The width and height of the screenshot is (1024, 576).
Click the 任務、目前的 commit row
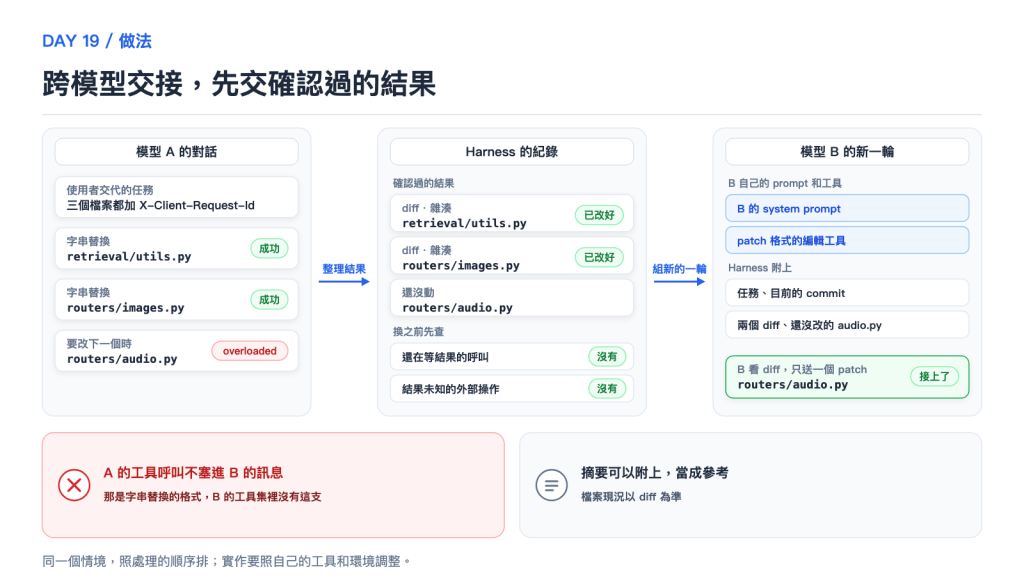pos(847,293)
